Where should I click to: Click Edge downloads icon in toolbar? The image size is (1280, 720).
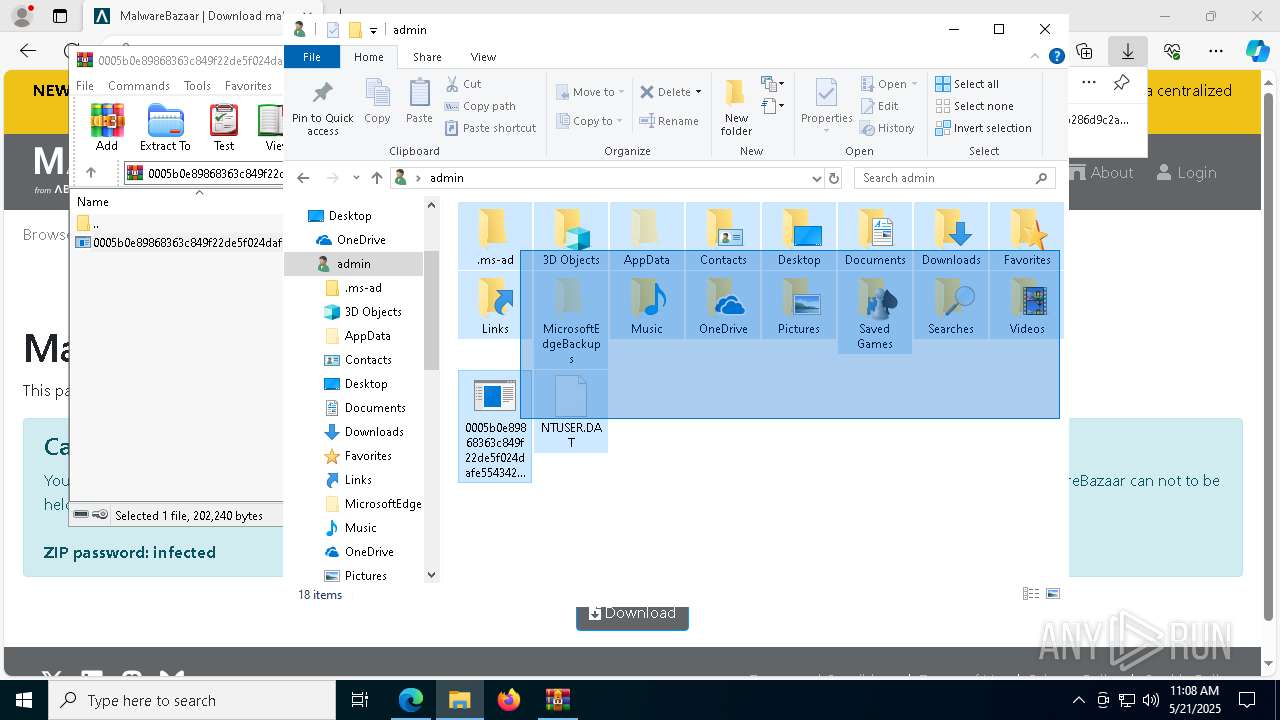pos(1128,51)
